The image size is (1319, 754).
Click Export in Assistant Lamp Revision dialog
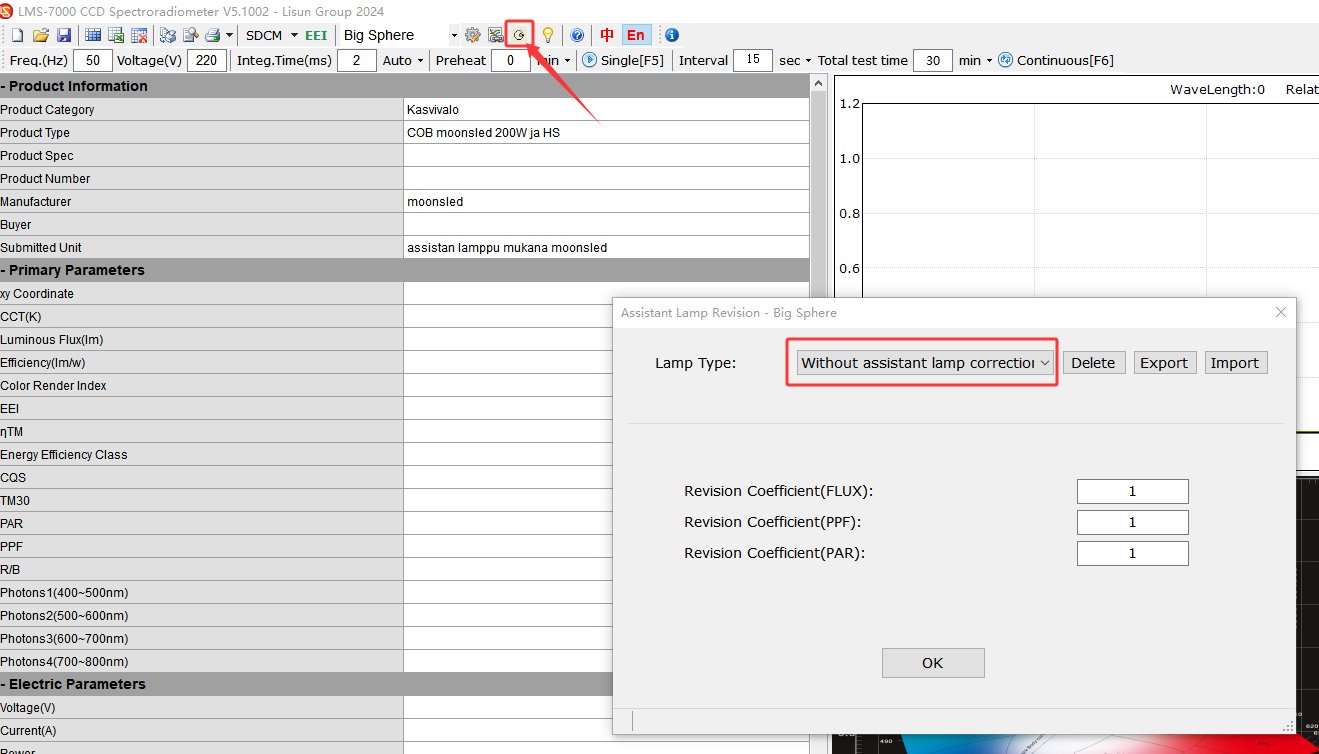[1164, 362]
